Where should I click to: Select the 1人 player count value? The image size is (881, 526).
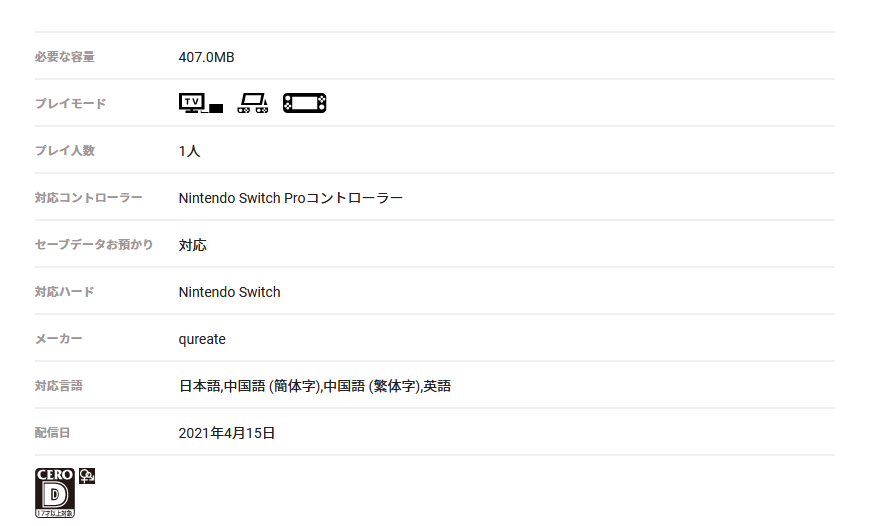(x=189, y=151)
